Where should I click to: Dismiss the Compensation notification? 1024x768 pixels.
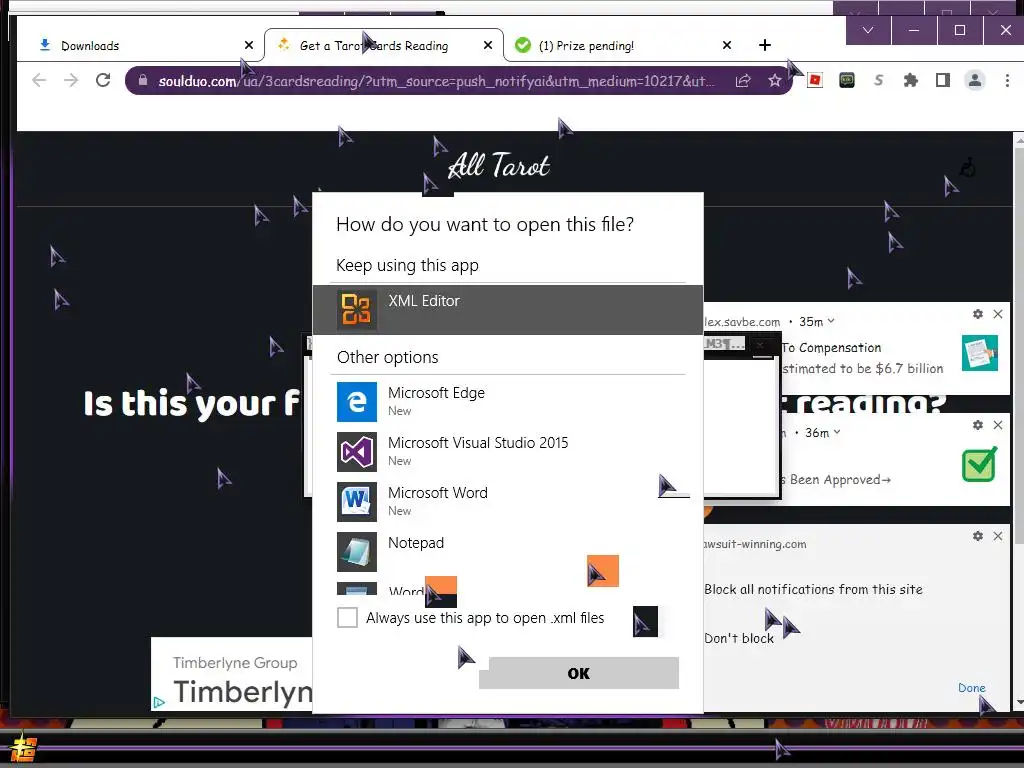tap(998, 314)
